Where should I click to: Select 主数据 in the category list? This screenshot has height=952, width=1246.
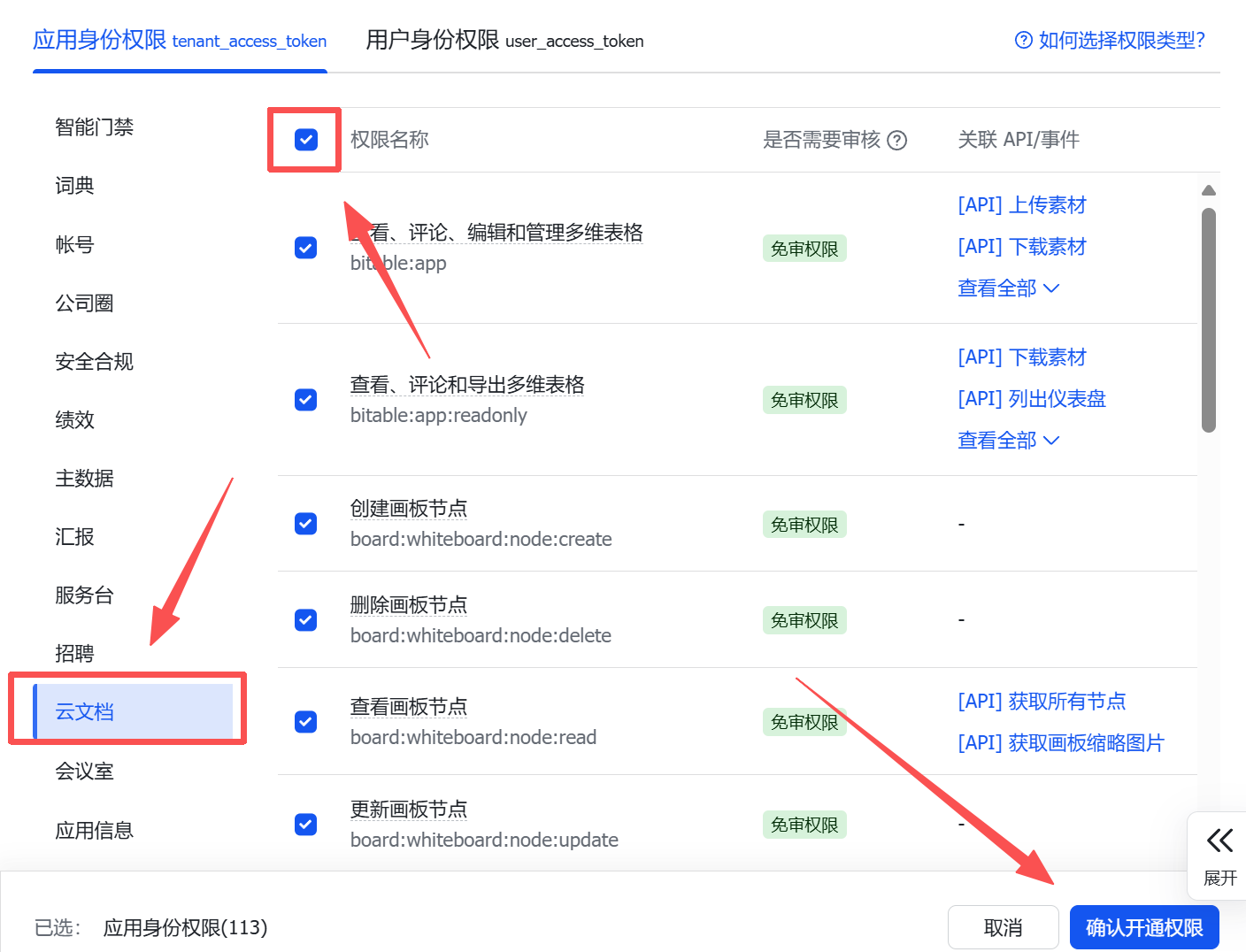point(84,478)
